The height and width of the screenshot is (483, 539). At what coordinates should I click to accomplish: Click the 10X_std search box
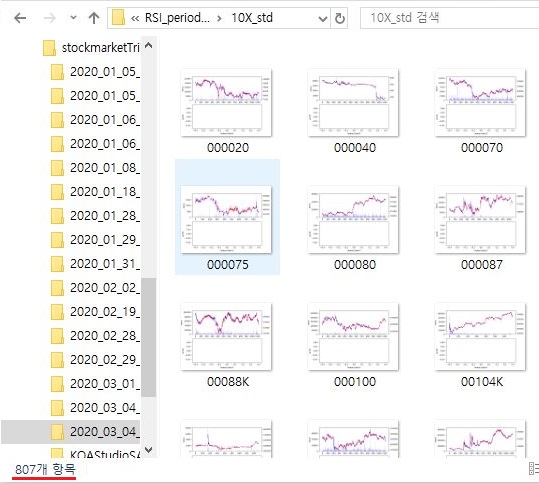click(x=449, y=18)
